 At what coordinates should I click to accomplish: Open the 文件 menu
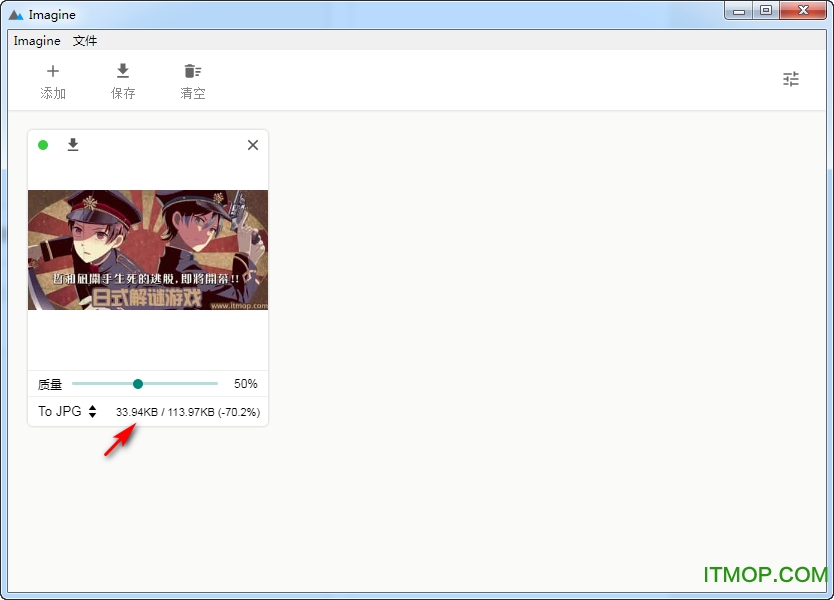click(x=85, y=41)
